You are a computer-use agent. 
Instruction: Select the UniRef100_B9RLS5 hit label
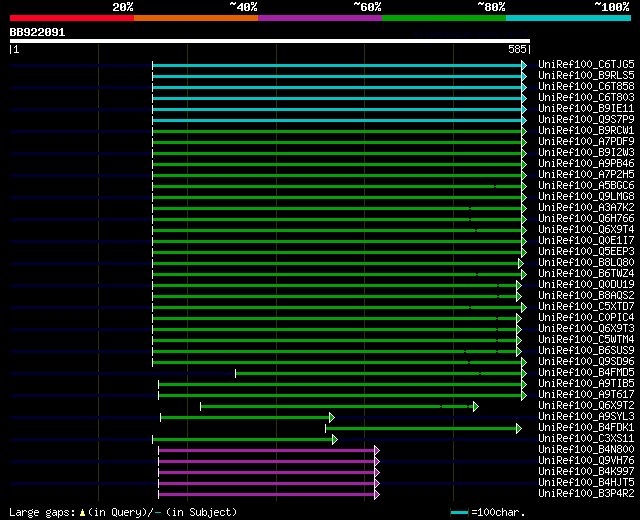tap(586, 76)
